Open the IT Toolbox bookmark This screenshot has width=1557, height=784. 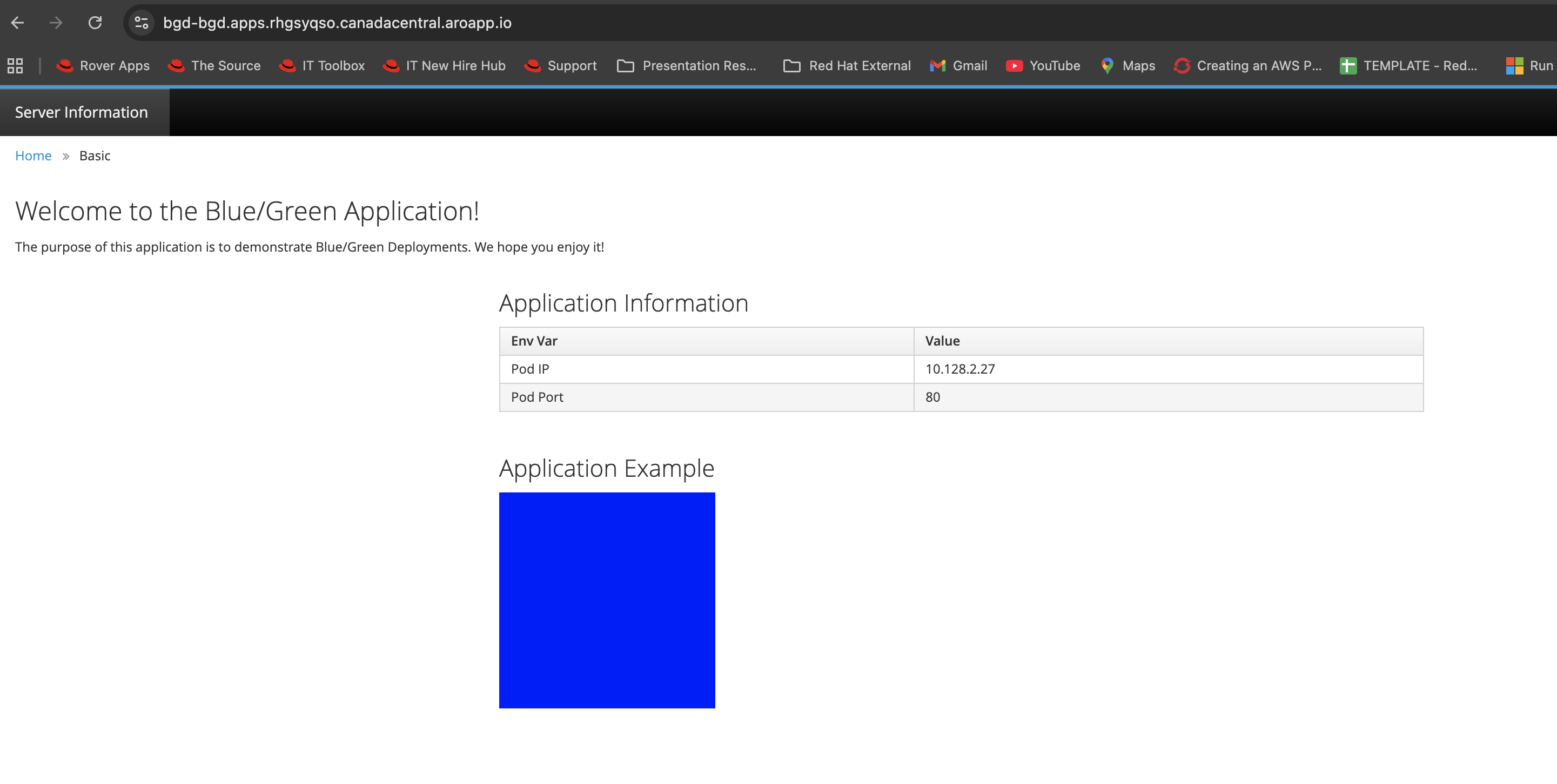tap(321, 66)
